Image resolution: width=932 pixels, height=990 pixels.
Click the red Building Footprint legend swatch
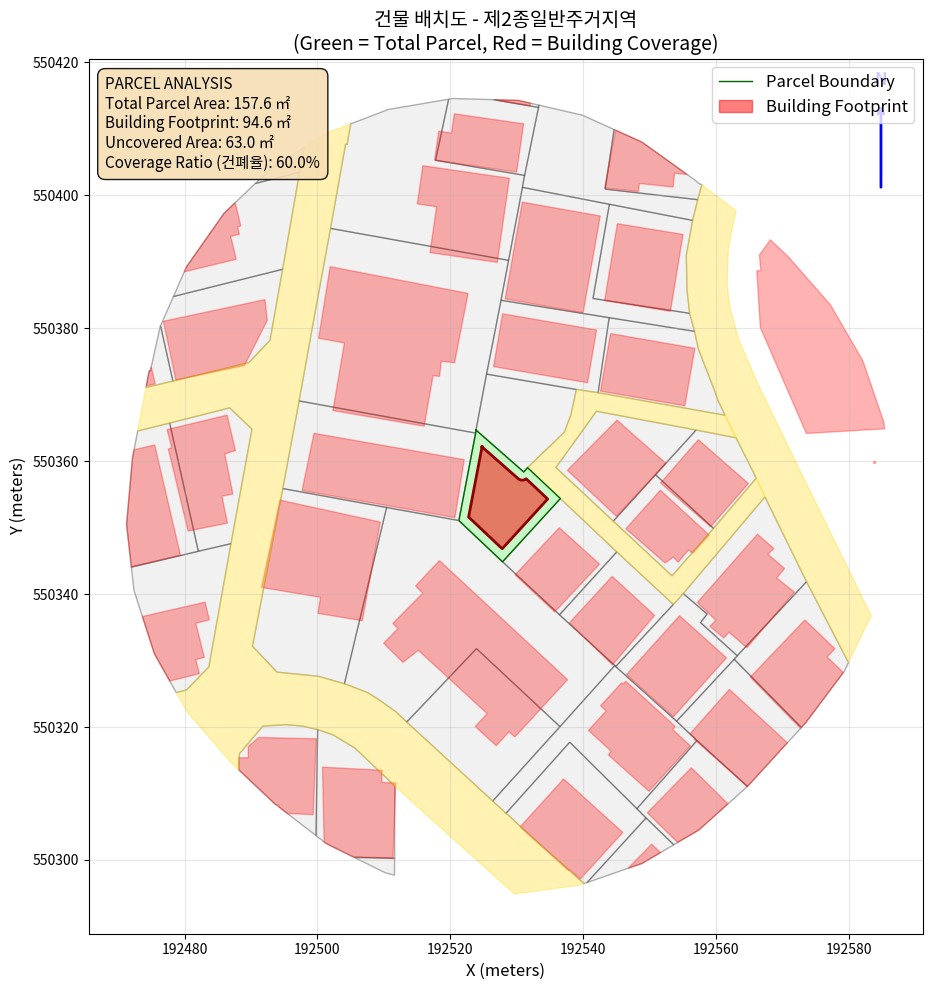736,106
